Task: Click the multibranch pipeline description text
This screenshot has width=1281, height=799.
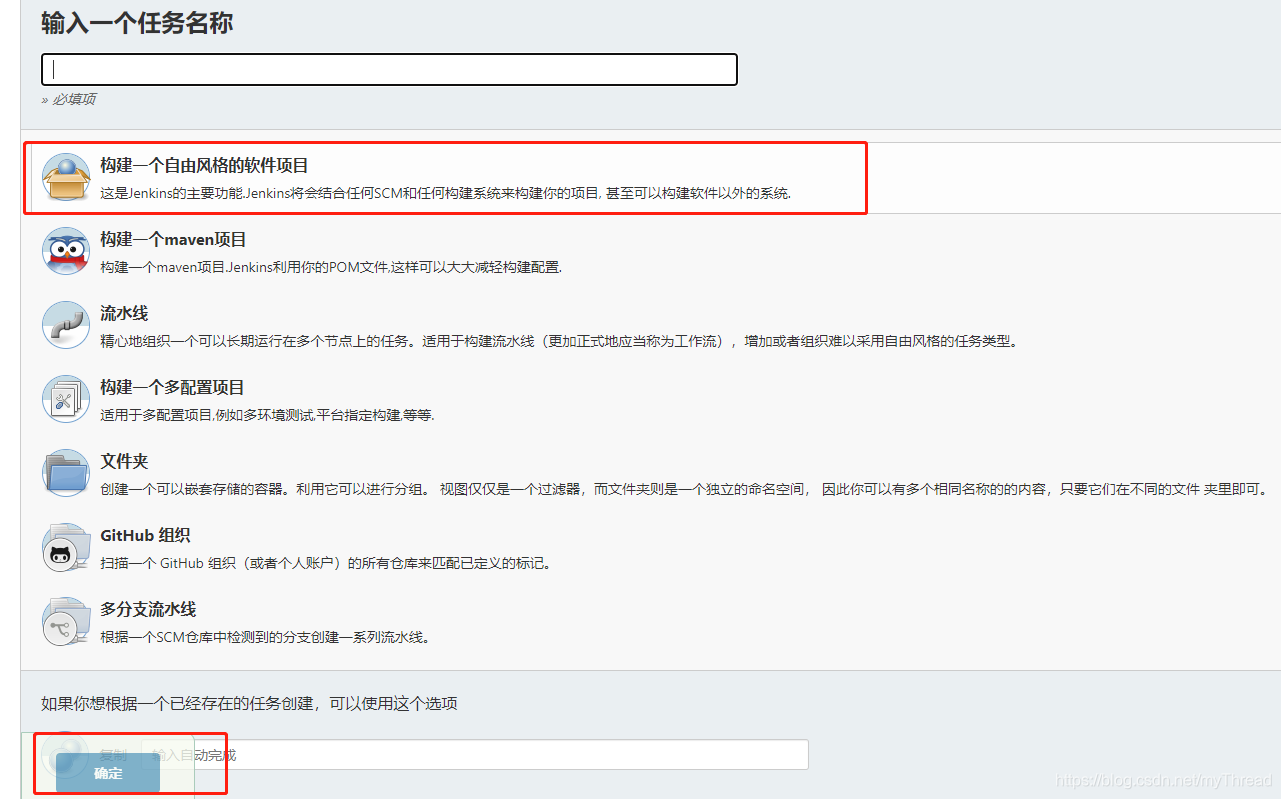Action: click(265, 638)
